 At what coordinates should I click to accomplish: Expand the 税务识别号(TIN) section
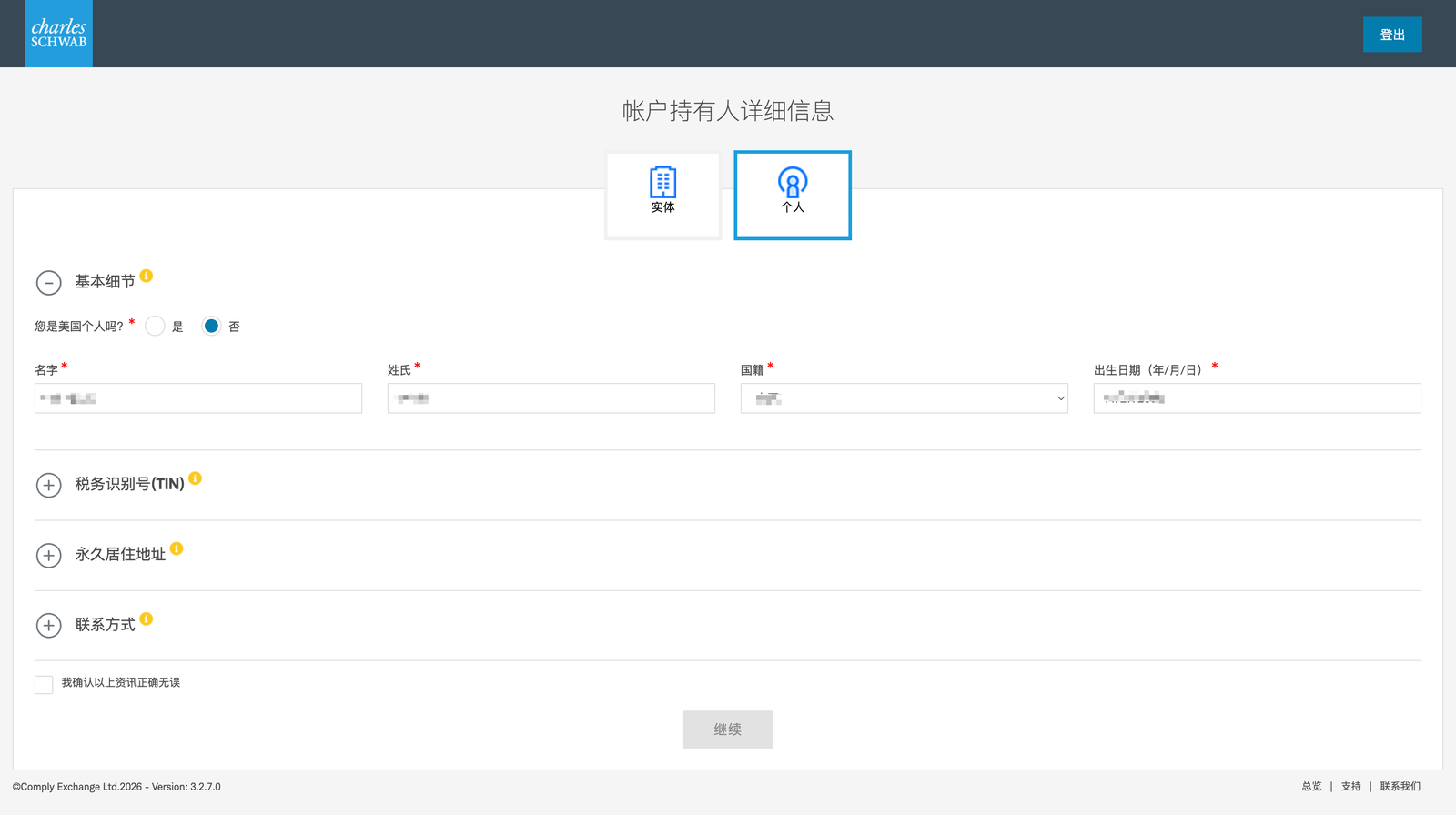click(x=49, y=485)
